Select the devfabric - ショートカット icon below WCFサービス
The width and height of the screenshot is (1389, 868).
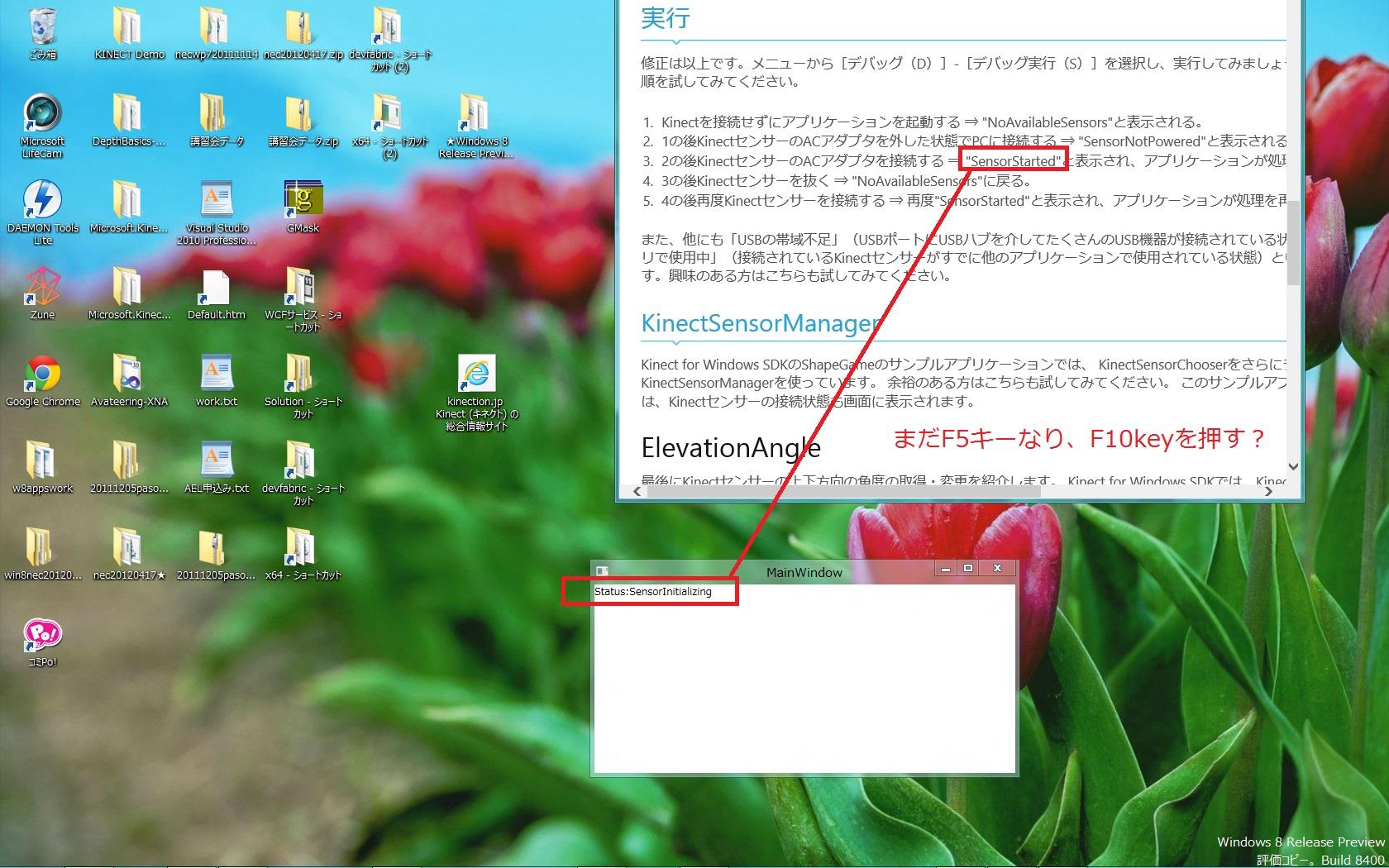(x=303, y=474)
